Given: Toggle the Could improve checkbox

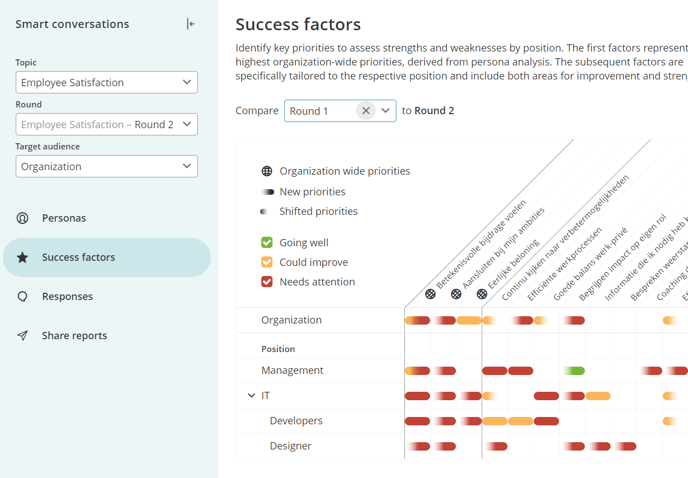Looking at the screenshot, I should click(267, 262).
